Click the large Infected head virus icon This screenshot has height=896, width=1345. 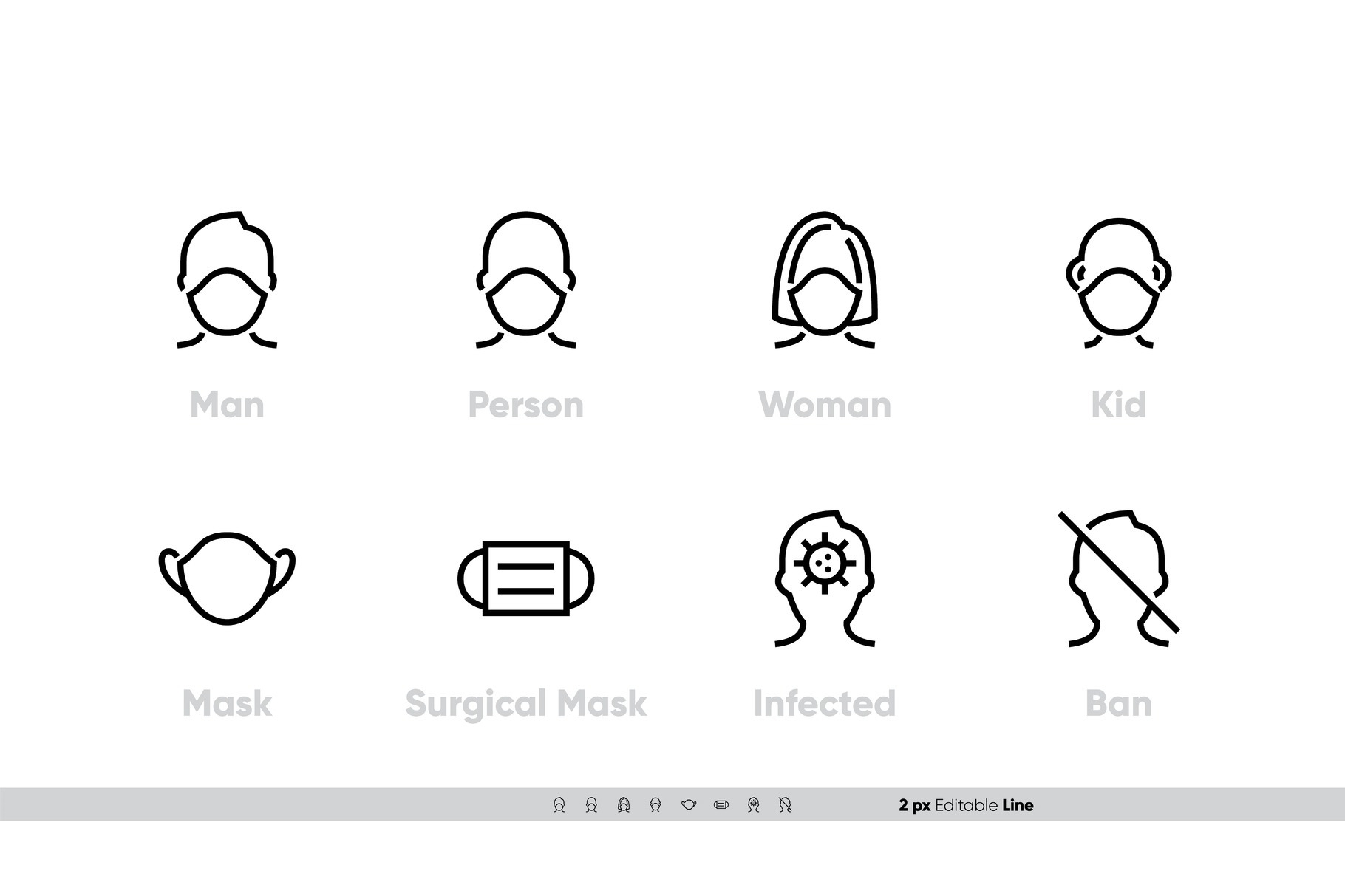pos(825,578)
